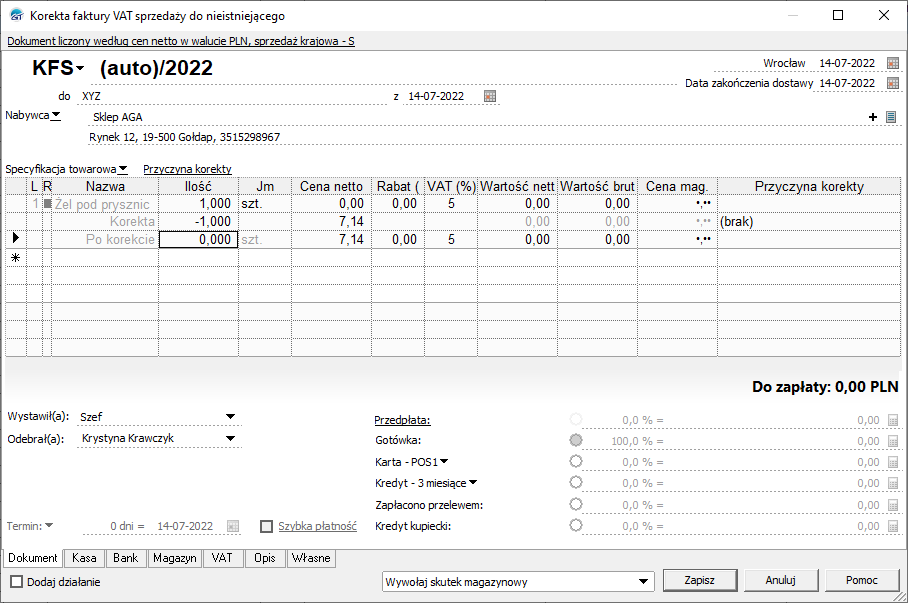The image size is (908, 603).
Task: Open calendar icon beside Termin date
Action: pos(233,526)
